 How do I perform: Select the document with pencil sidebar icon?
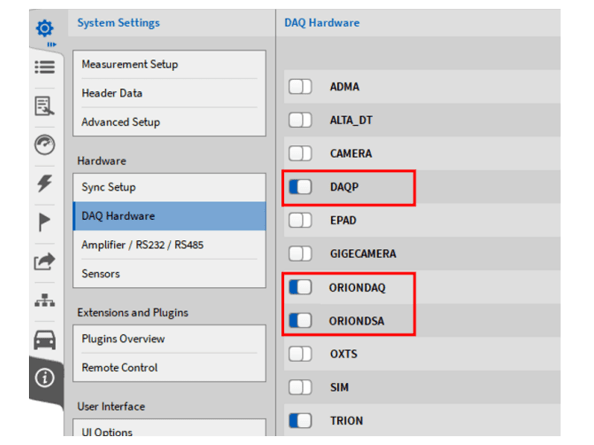45,106
